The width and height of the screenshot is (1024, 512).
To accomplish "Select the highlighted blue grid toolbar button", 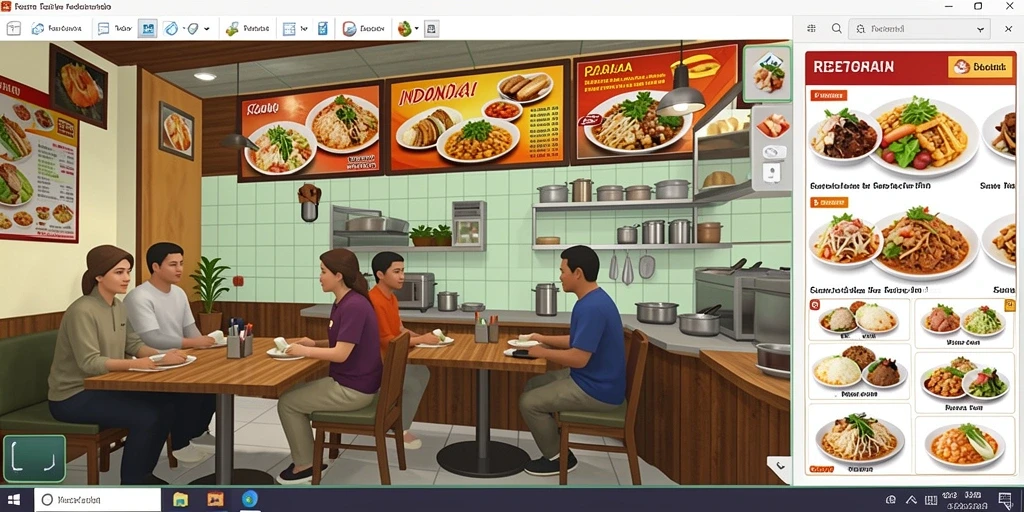I will [x=148, y=29].
